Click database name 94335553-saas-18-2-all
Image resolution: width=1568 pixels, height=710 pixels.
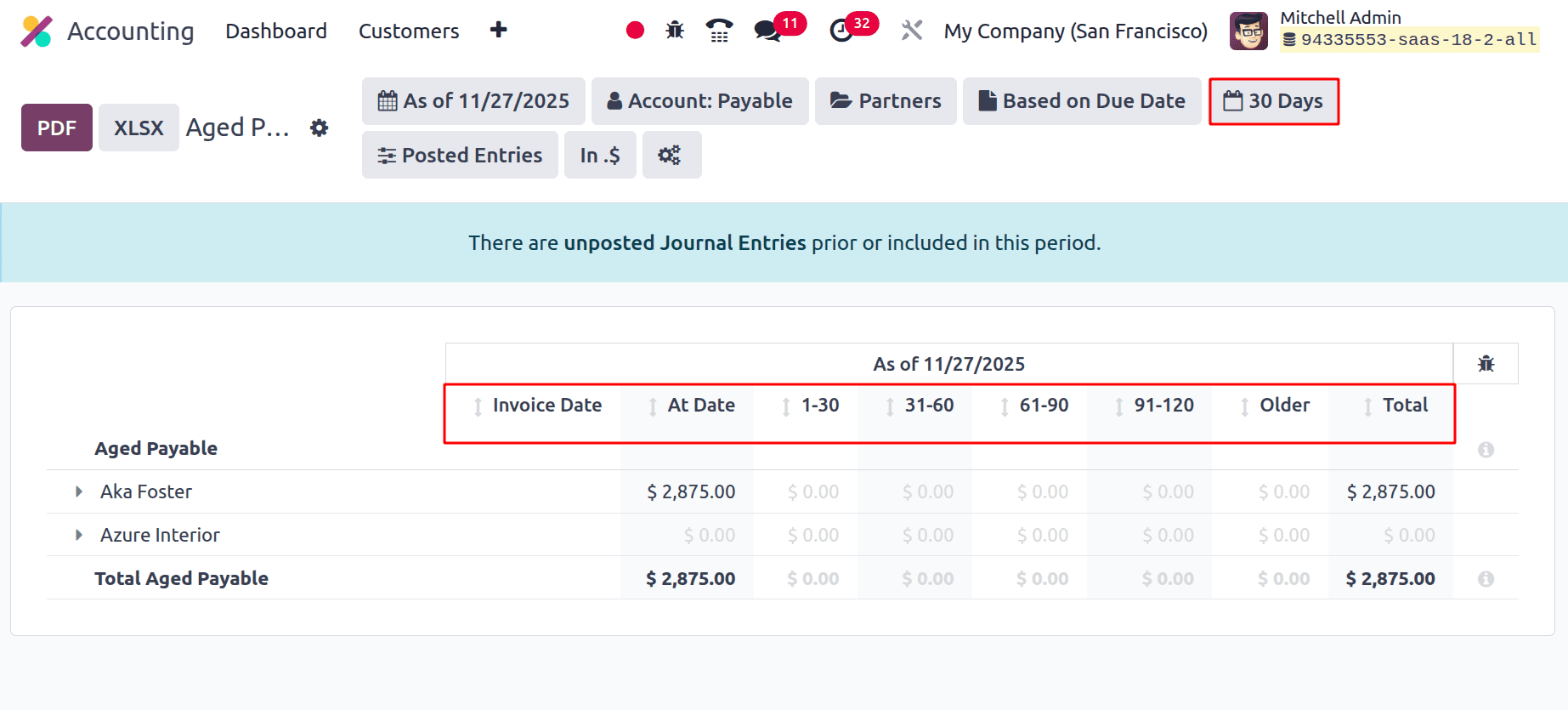pyautogui.click(x=1410, y=40)
